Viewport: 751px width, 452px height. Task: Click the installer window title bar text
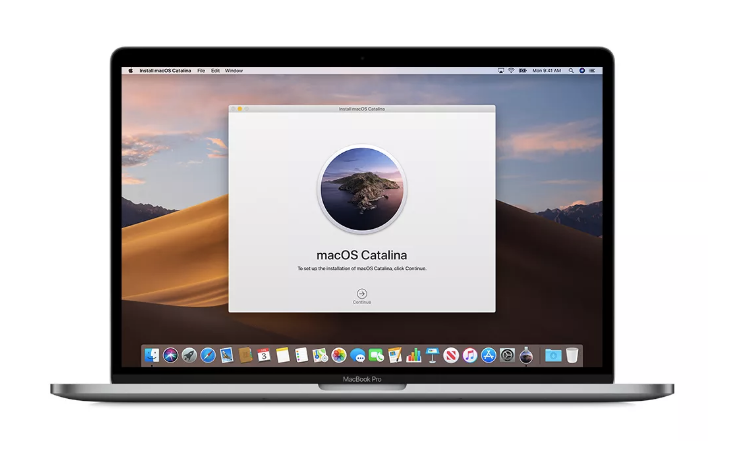click(362, 109)
